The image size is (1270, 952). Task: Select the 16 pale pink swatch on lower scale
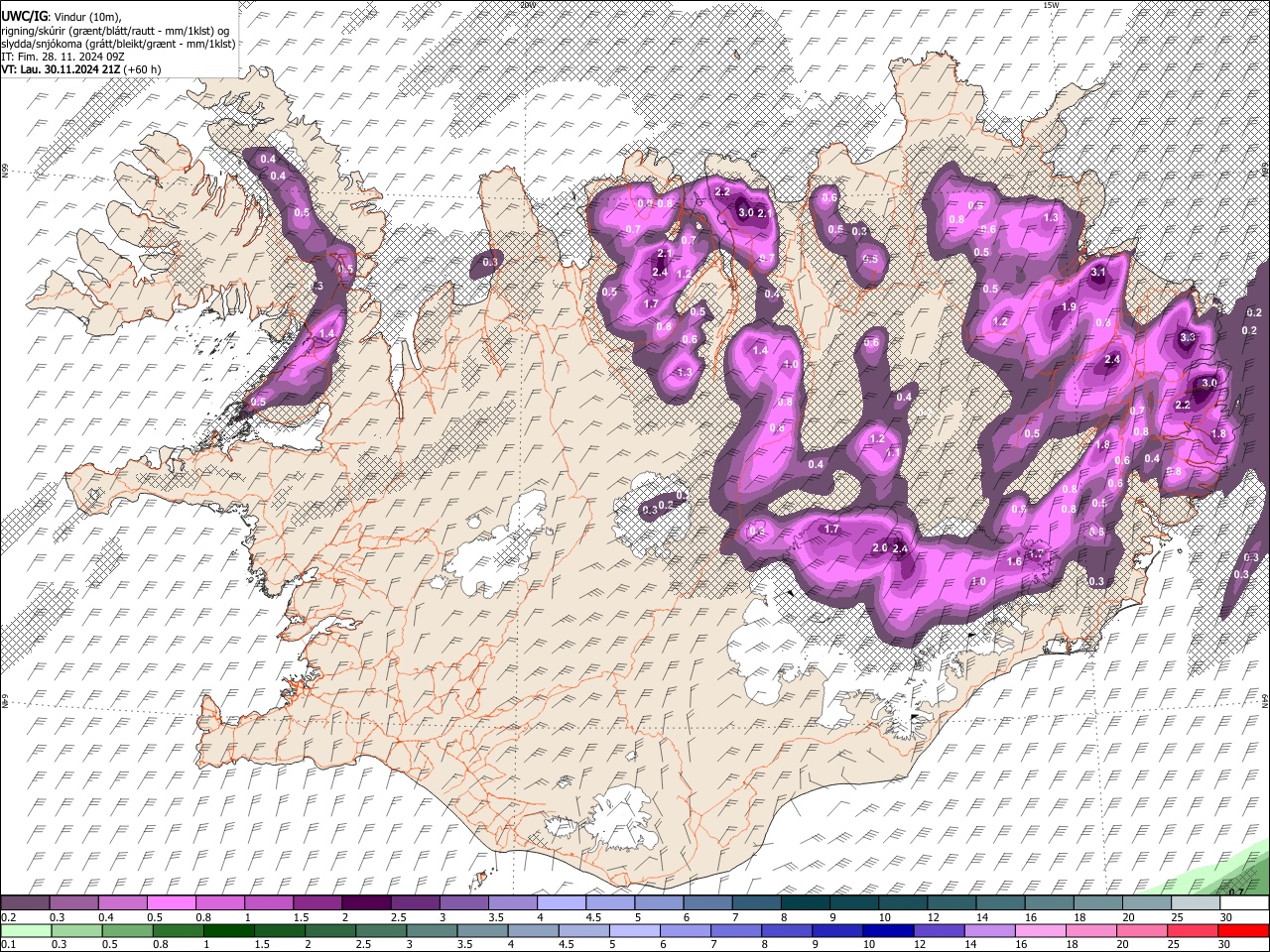pyautogui.click(x=1041, y=931)
